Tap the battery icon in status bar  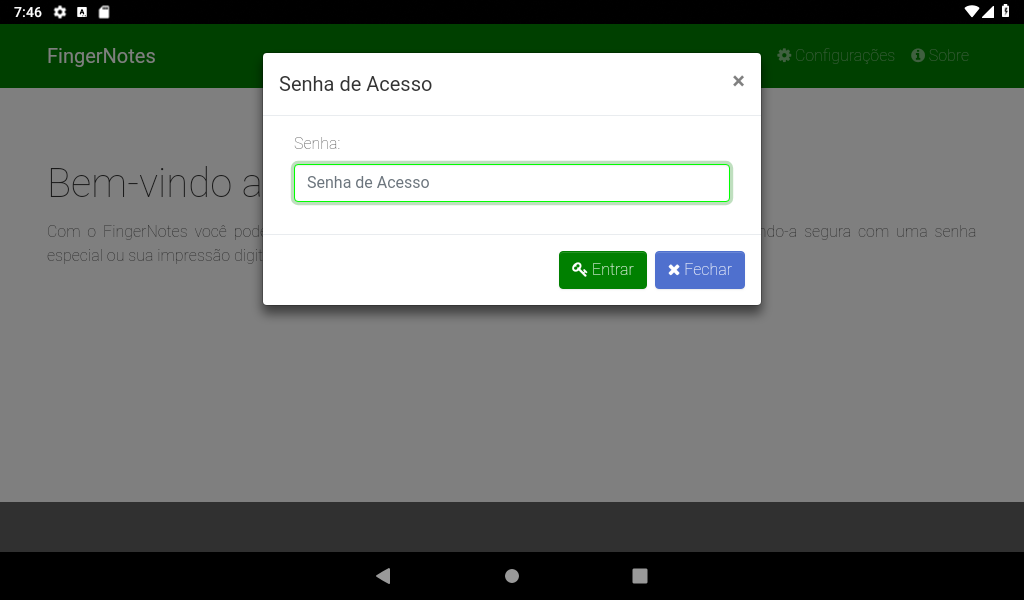point(1006,11)
